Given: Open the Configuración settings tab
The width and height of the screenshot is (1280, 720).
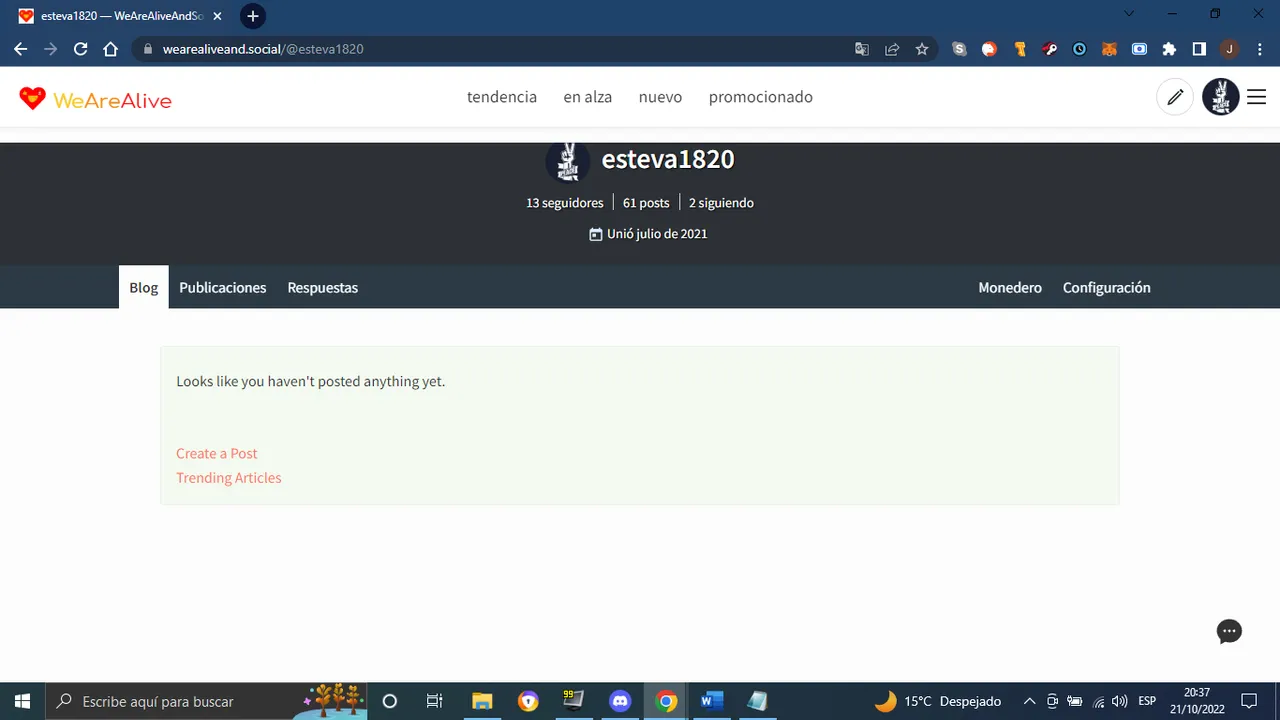Looking at the screenshot, I should tap(1107, 287).
